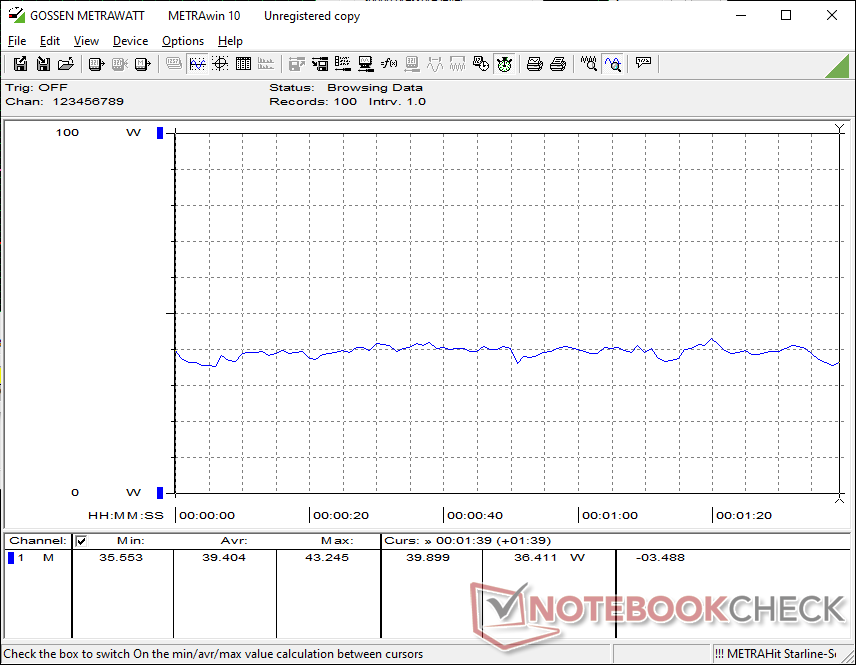
Task: Activate the curve zoom magnifier icon
Action: point(613,64)
